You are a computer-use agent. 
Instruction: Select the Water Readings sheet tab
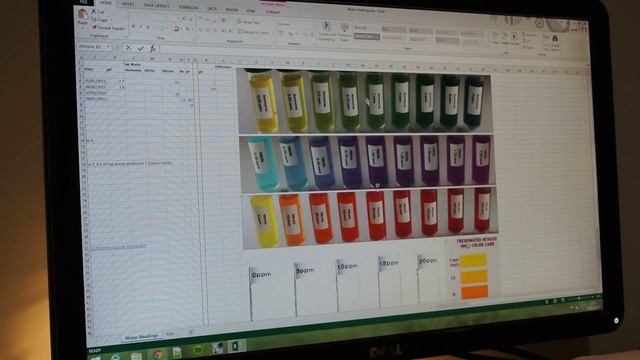click(142, 337)
